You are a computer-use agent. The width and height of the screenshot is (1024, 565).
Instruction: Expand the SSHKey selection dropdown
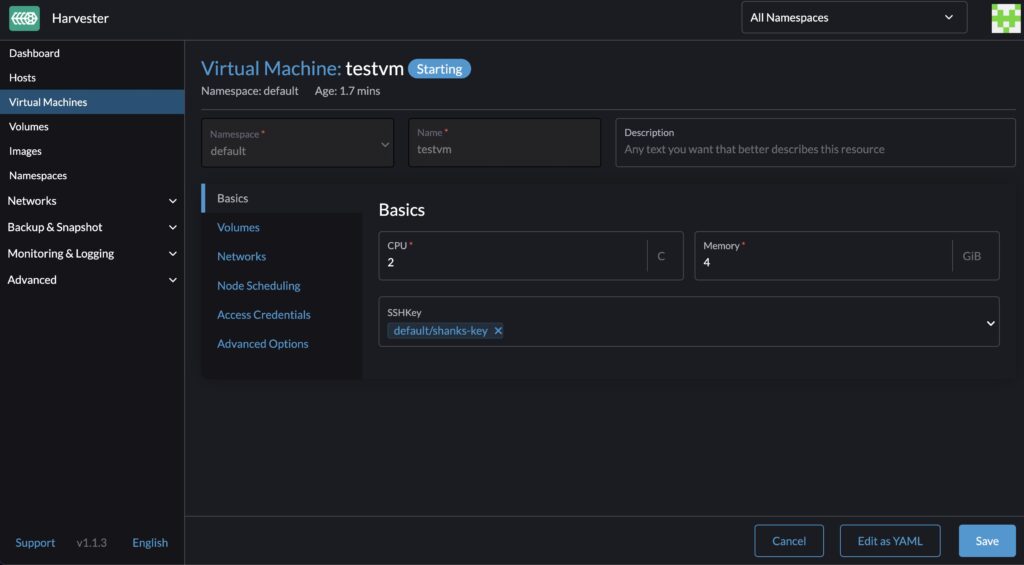click(x=990, y=323)
